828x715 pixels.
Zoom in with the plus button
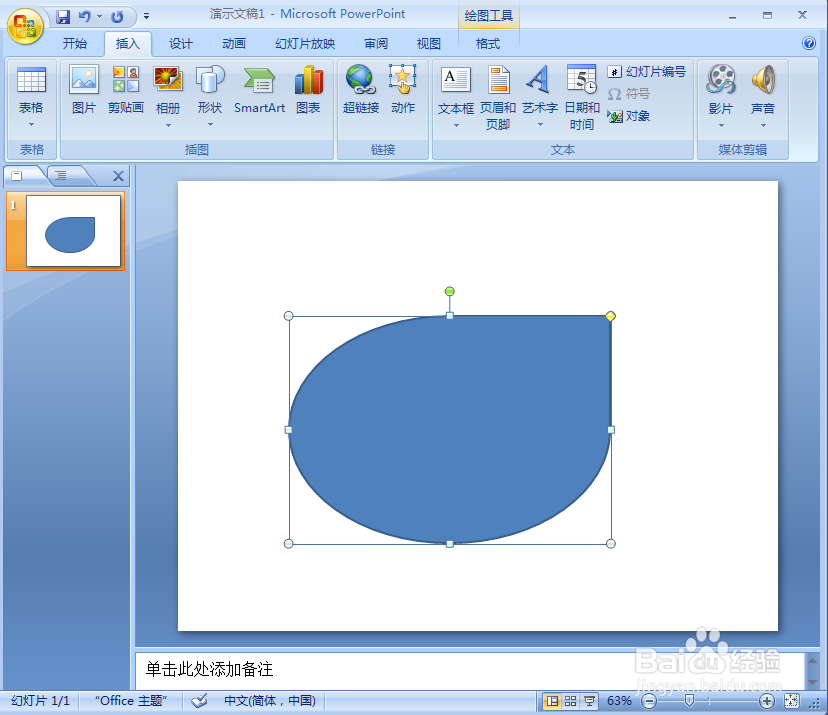coord(766,701)
